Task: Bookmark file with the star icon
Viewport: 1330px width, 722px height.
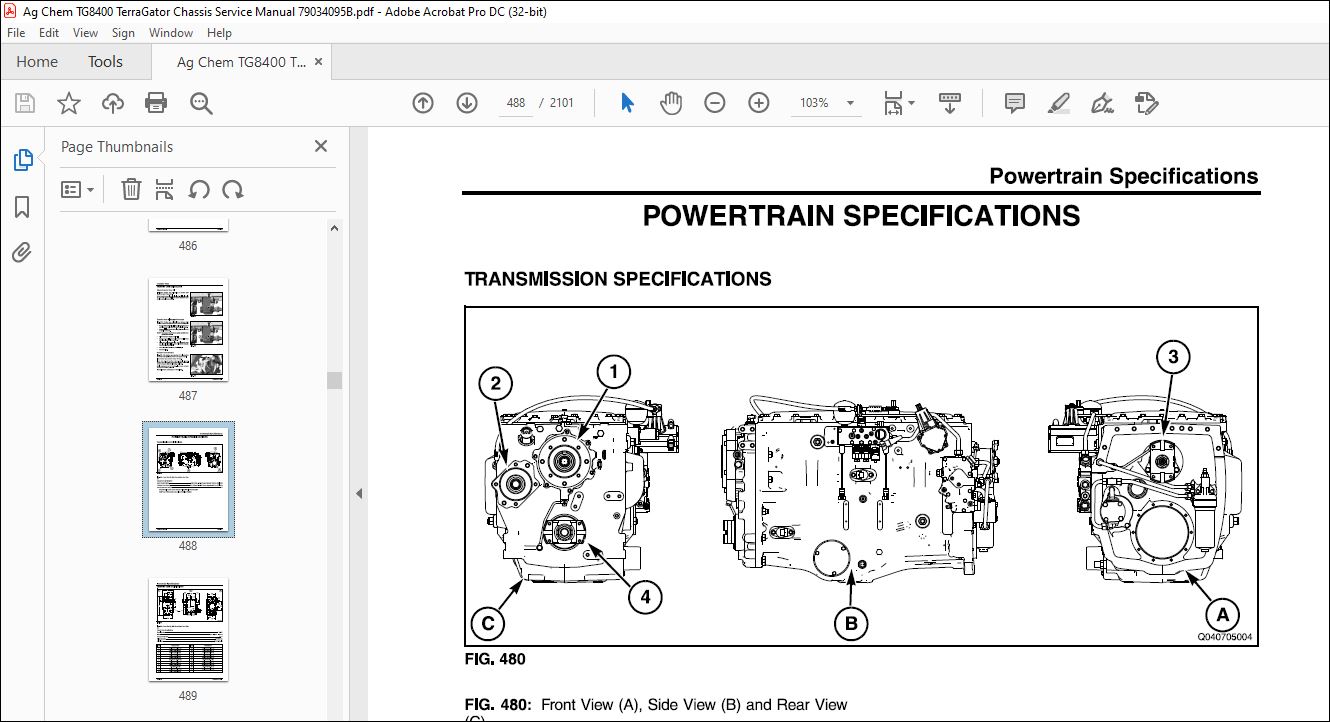Action: (68, 103)
